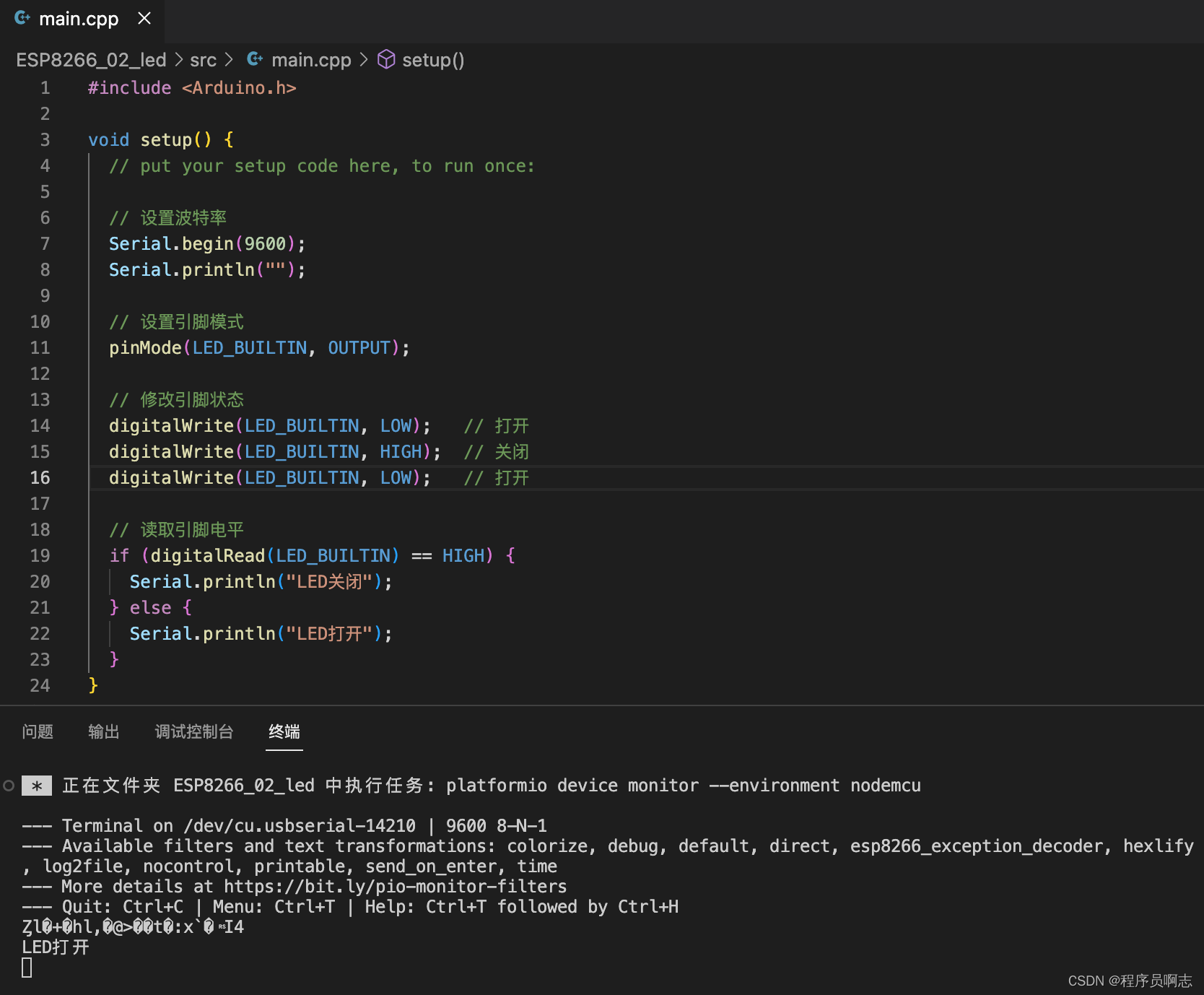Click the final closing brace on line 24
This screenshot has width=1204, height=995.
93,685
